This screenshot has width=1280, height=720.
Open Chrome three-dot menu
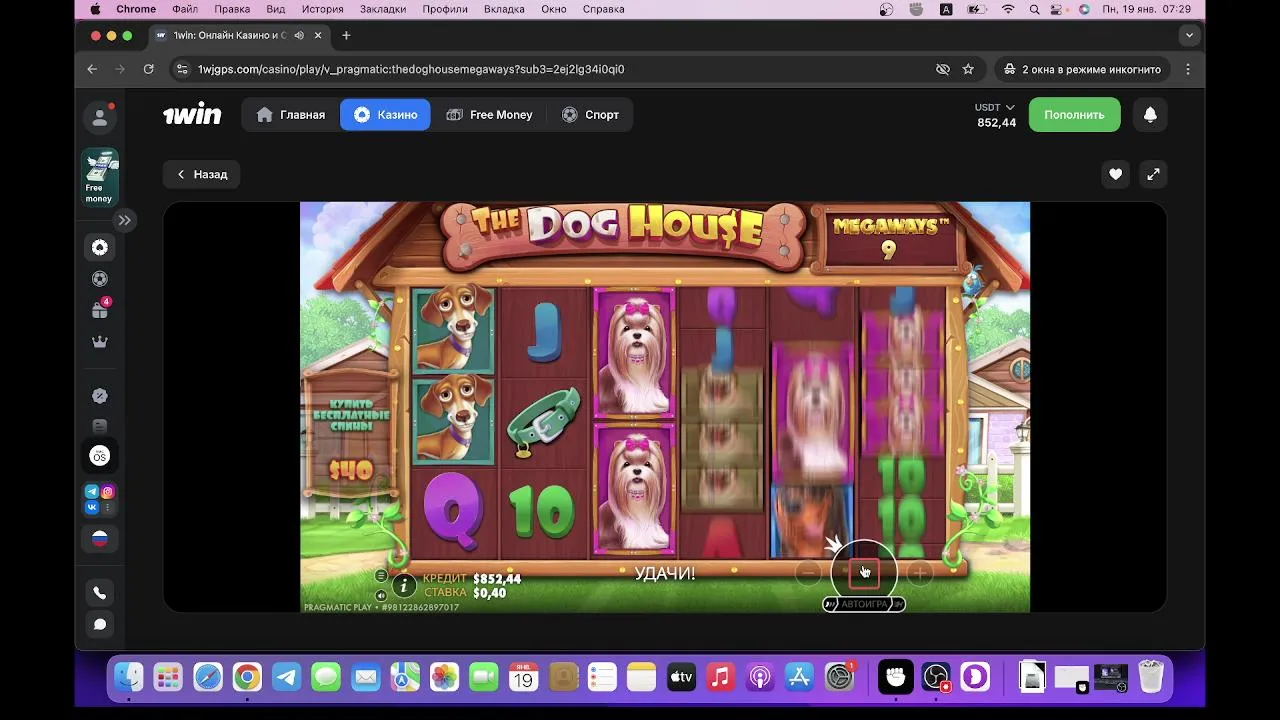point(1188,69)
